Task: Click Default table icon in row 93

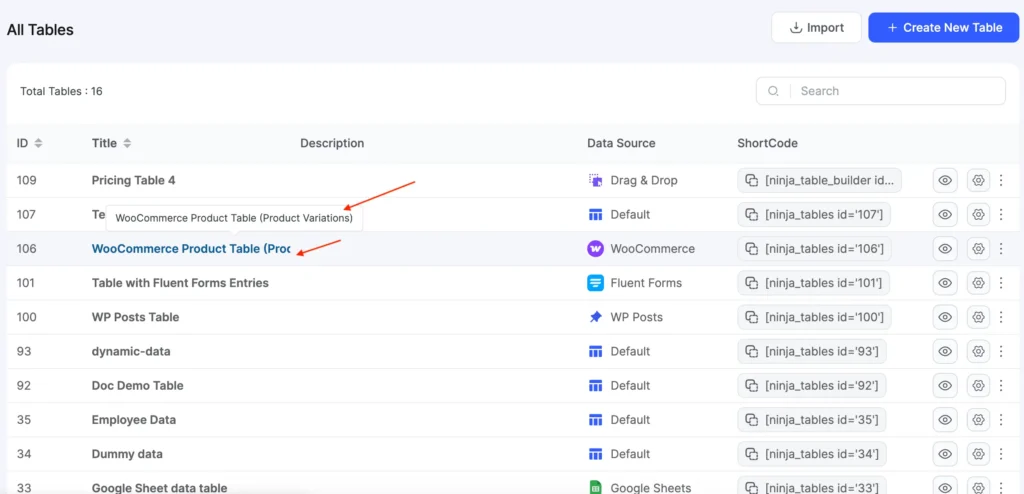Action: point(595,351)
